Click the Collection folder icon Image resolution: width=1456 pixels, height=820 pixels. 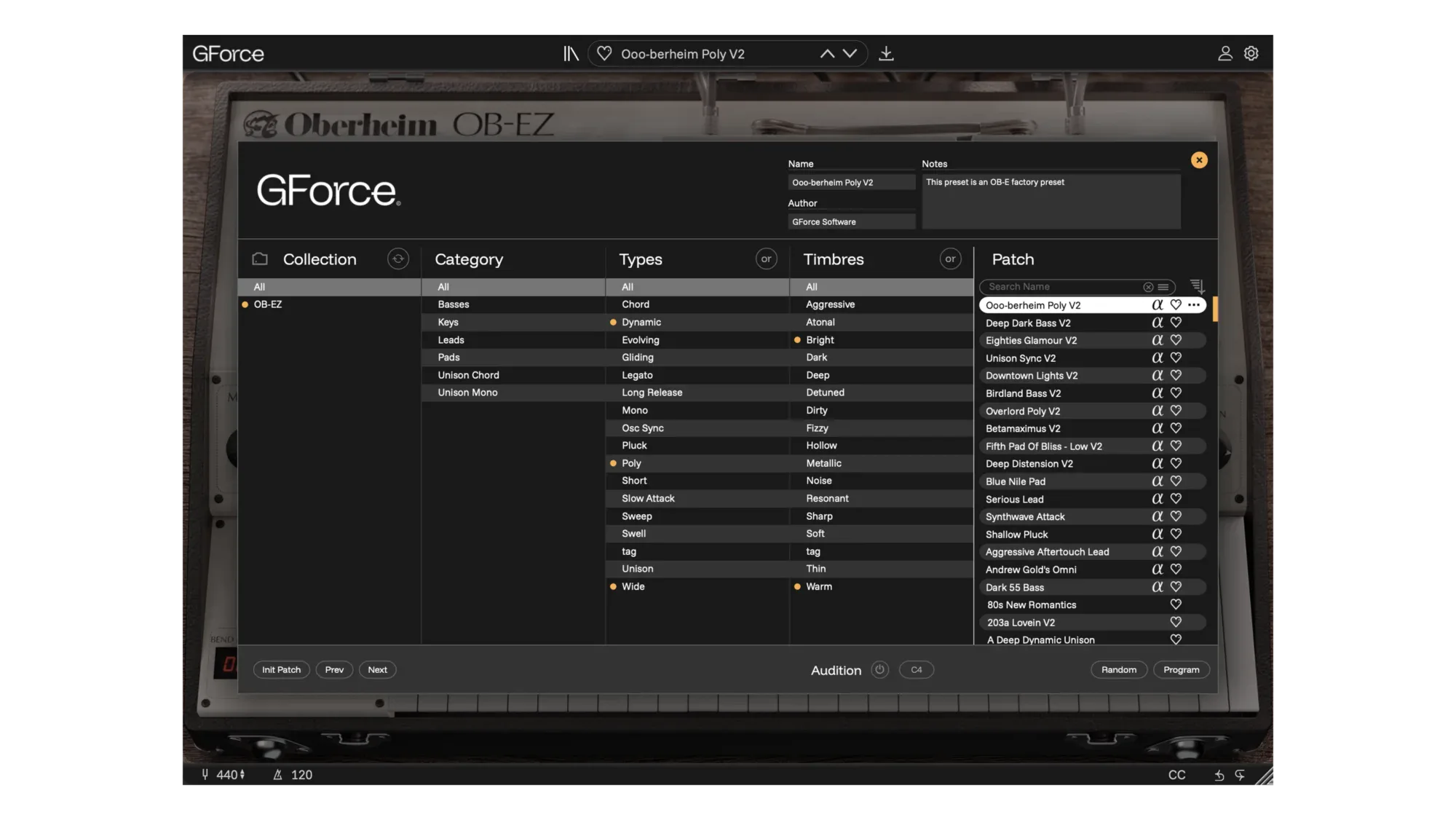(260, 259)
